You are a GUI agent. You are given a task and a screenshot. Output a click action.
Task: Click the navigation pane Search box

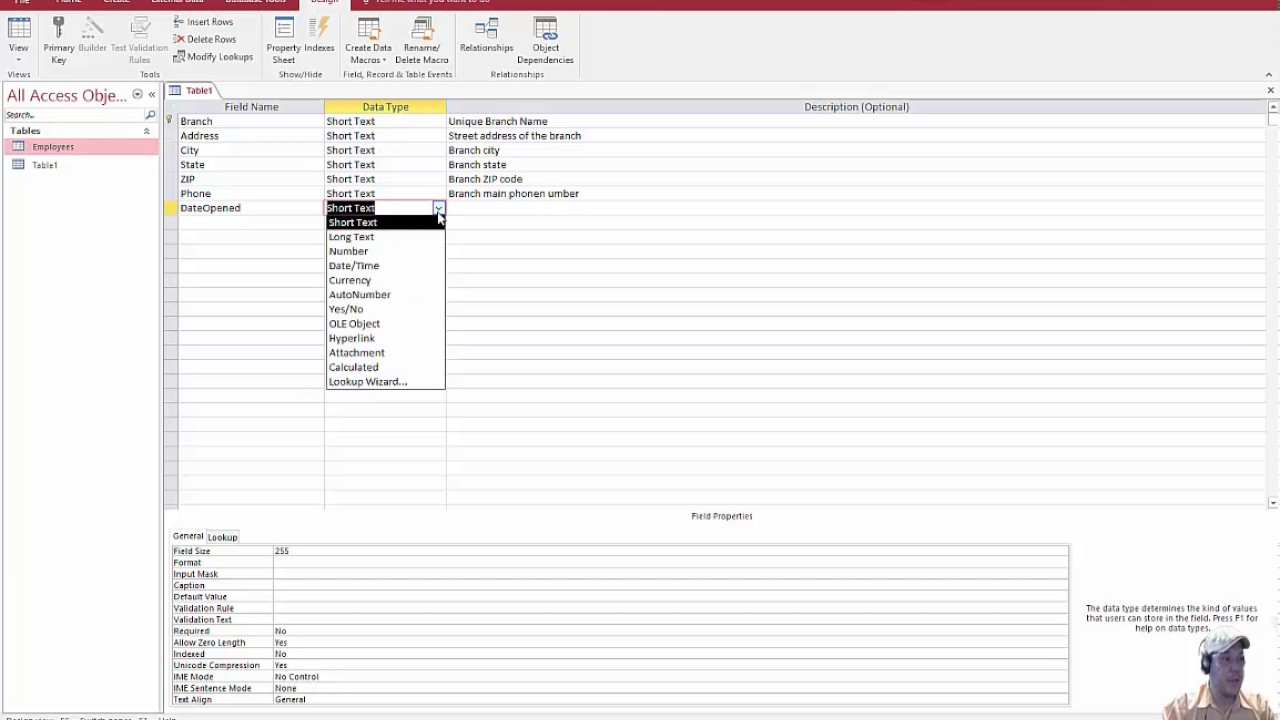click(x=74, y=115)
